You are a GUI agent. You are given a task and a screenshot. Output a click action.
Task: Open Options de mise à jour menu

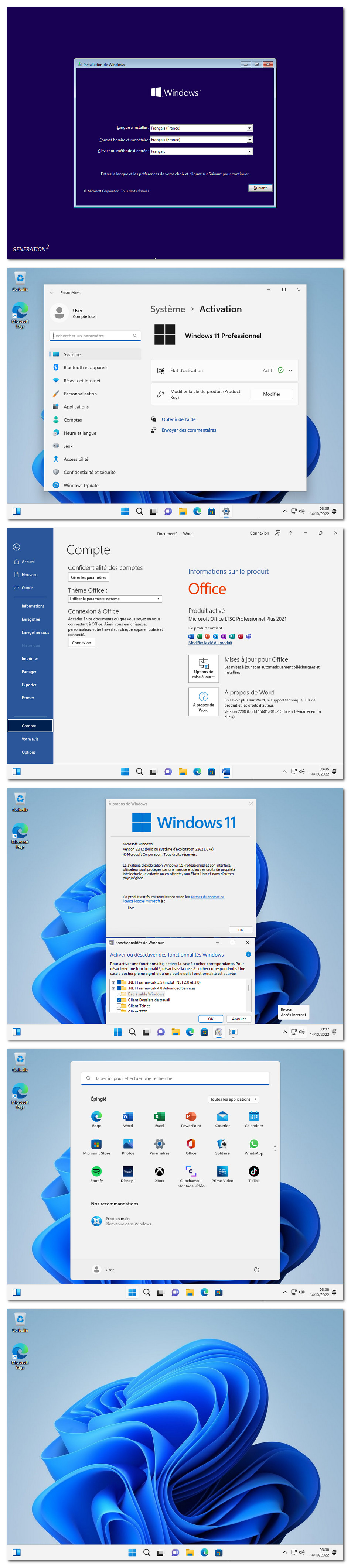(x=204, y=668)
